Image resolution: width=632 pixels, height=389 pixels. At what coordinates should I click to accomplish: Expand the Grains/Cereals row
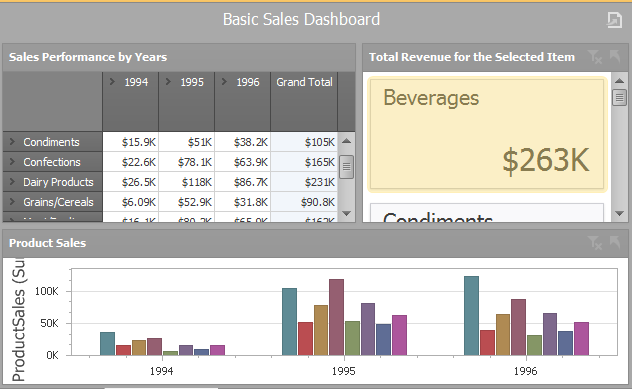(x=12, y=202)
